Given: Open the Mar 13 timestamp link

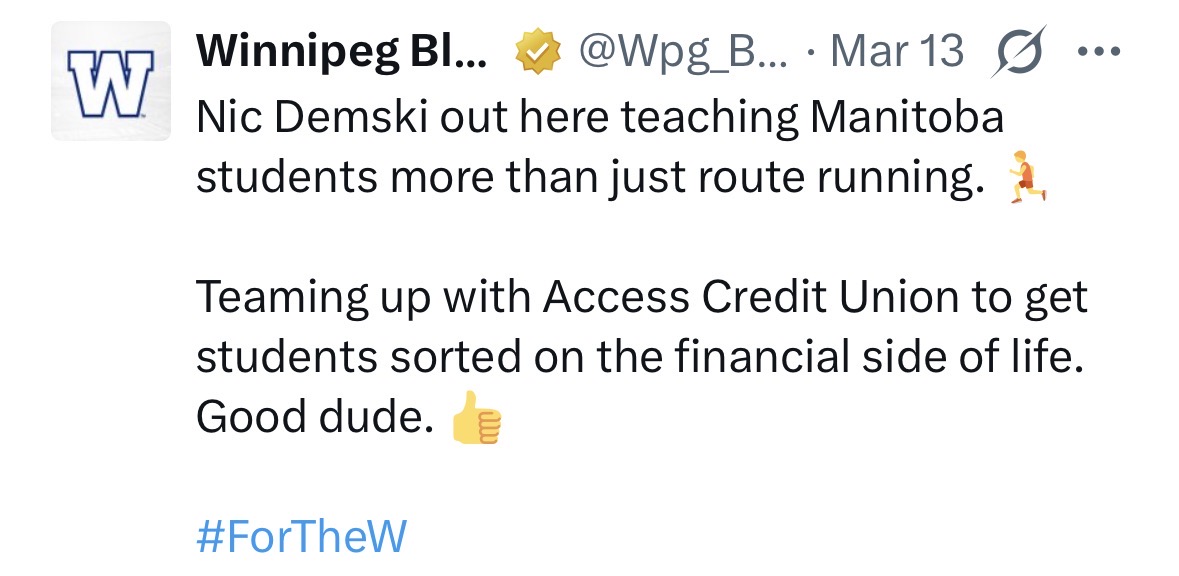Looking at the screenshot, I should pos(897,51).
